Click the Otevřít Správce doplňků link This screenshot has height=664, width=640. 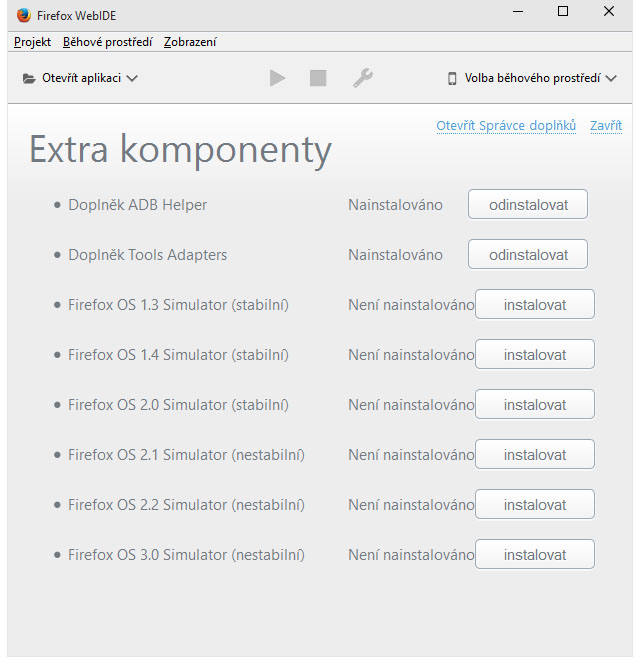pyautogui.click(x=506, y=126)
